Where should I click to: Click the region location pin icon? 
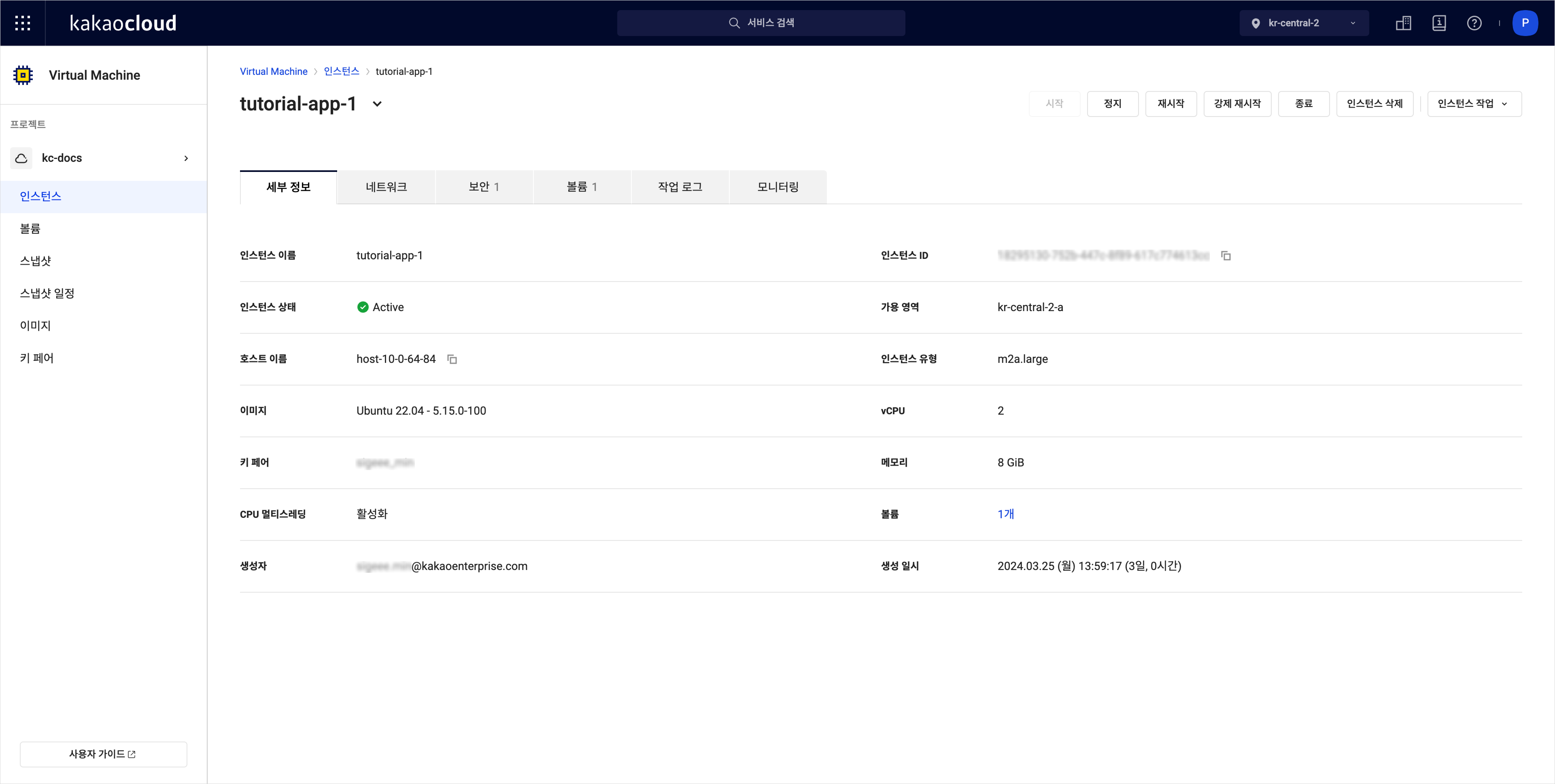coord(1255,23)
